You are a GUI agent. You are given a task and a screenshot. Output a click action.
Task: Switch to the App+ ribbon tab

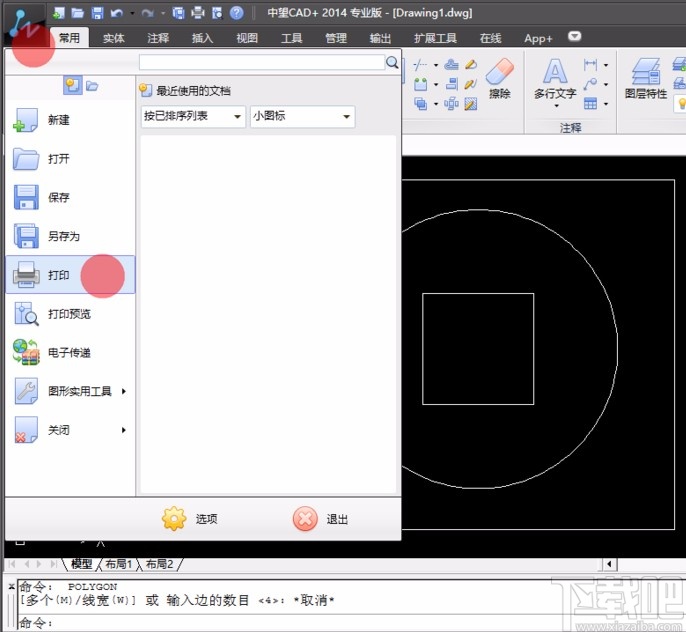538,38
